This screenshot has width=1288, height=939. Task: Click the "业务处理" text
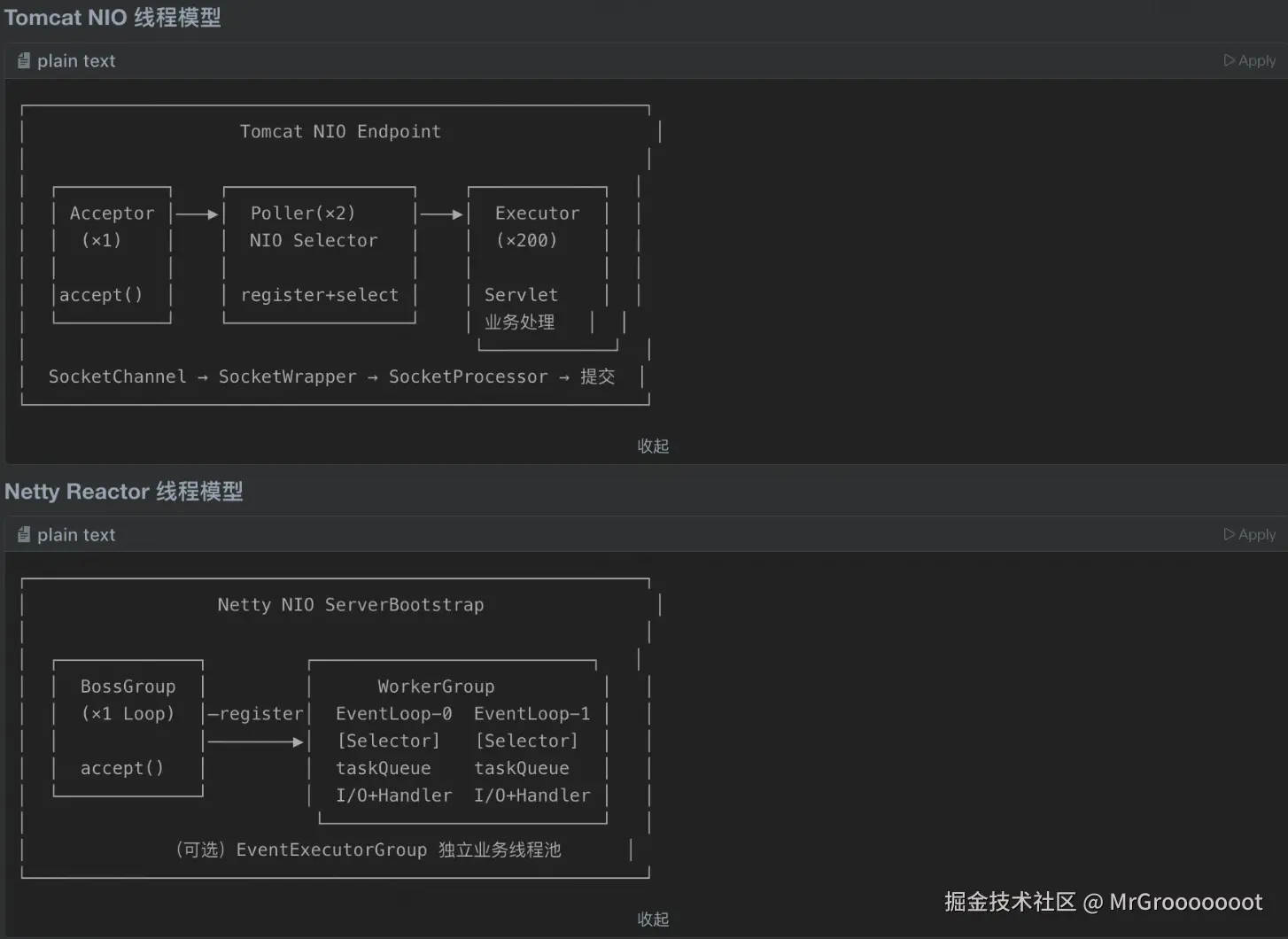pos(520,322)
